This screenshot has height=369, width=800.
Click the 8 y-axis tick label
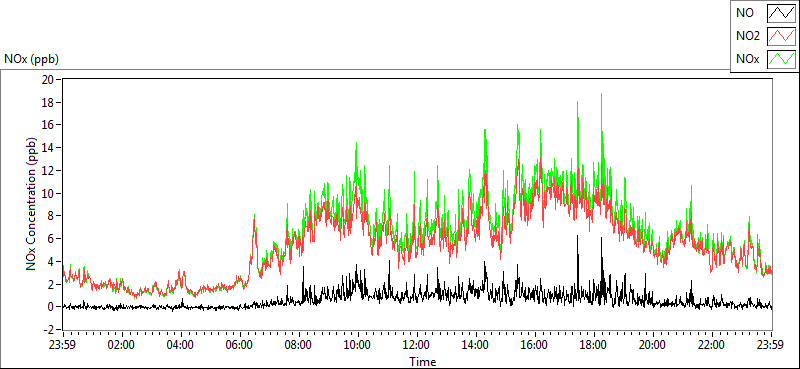[x=51, y=216]
